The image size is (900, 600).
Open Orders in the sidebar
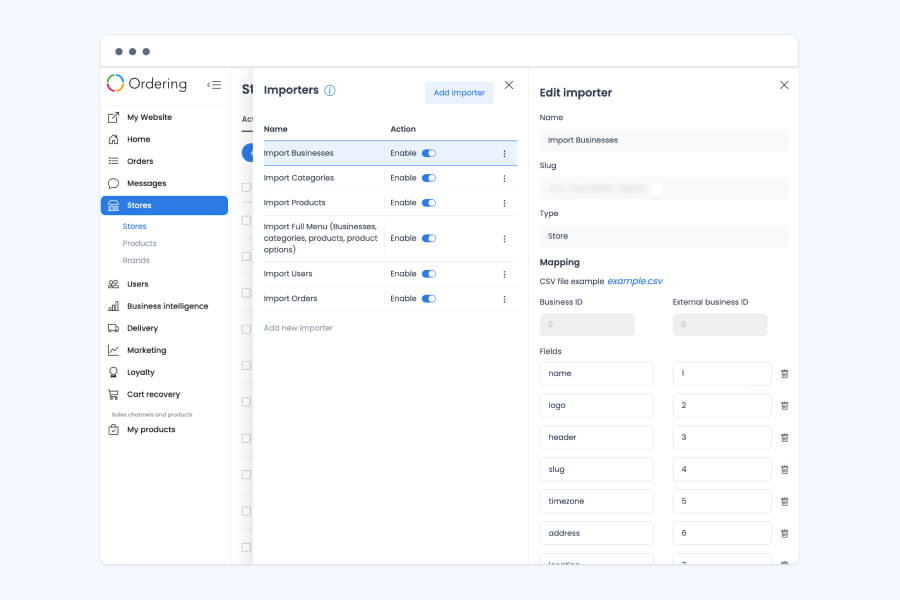click(x=140, y=161)
